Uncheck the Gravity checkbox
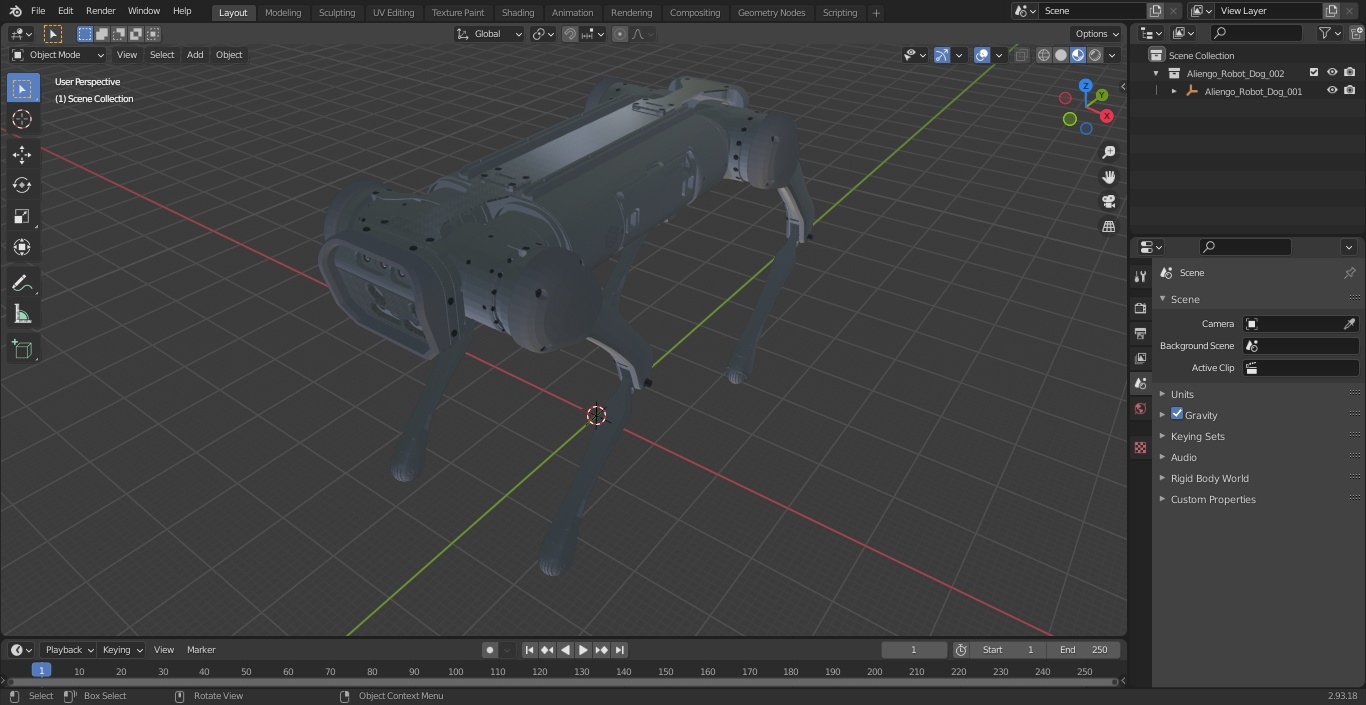Image resolution: width=1366 pixels, height=705 pixels. (1177, 414)
